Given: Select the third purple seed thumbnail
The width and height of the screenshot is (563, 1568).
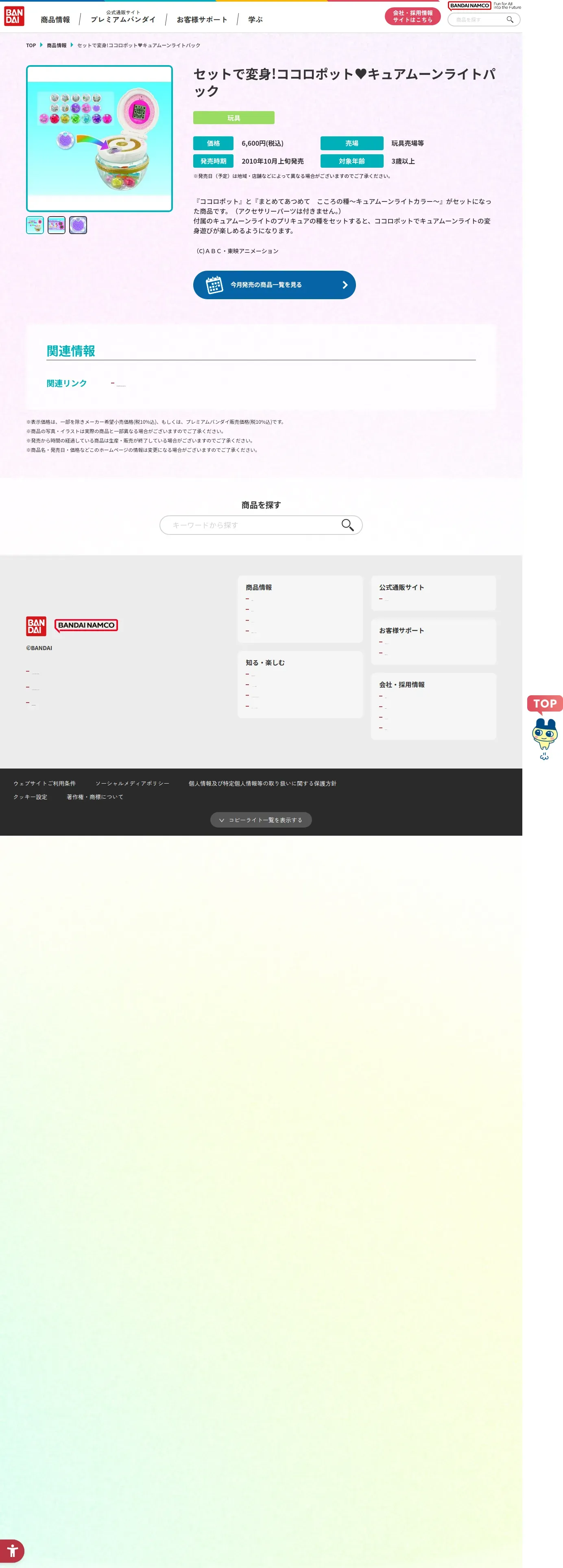Looking at the screenshot, I should click(x=78, y=225).
